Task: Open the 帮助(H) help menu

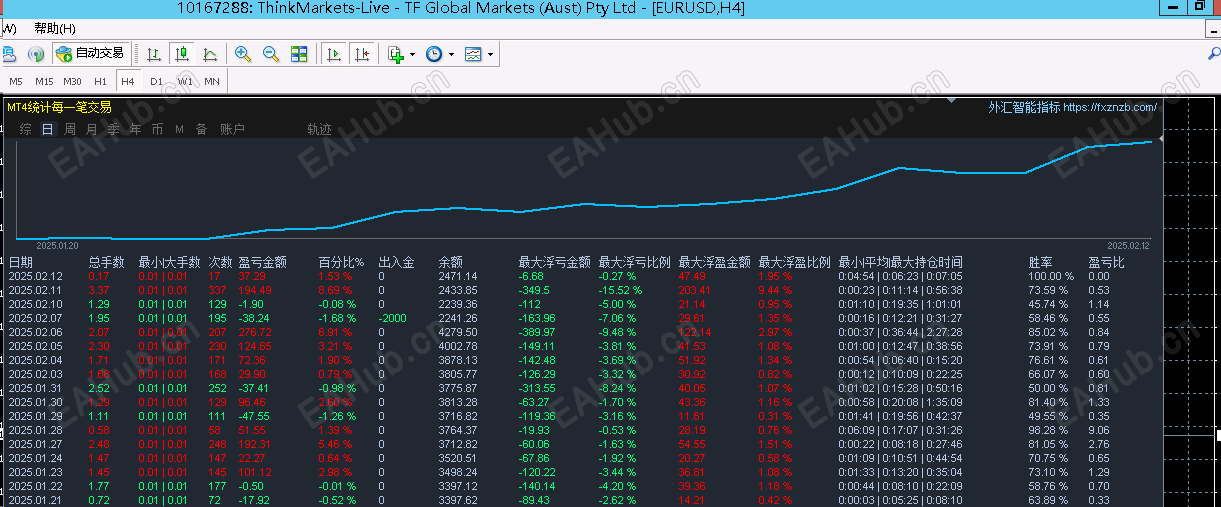Action: 55,28
